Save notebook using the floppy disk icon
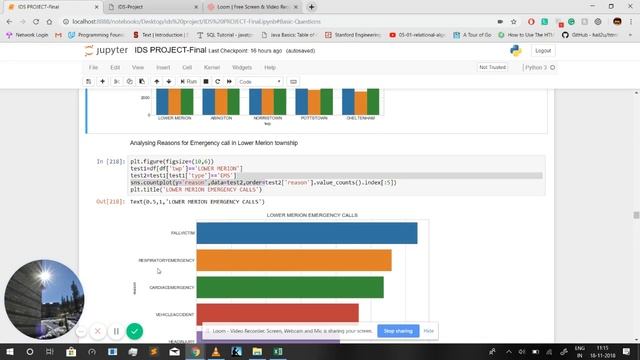Screen dimensions: 640x360 click(x=89, y=82)
